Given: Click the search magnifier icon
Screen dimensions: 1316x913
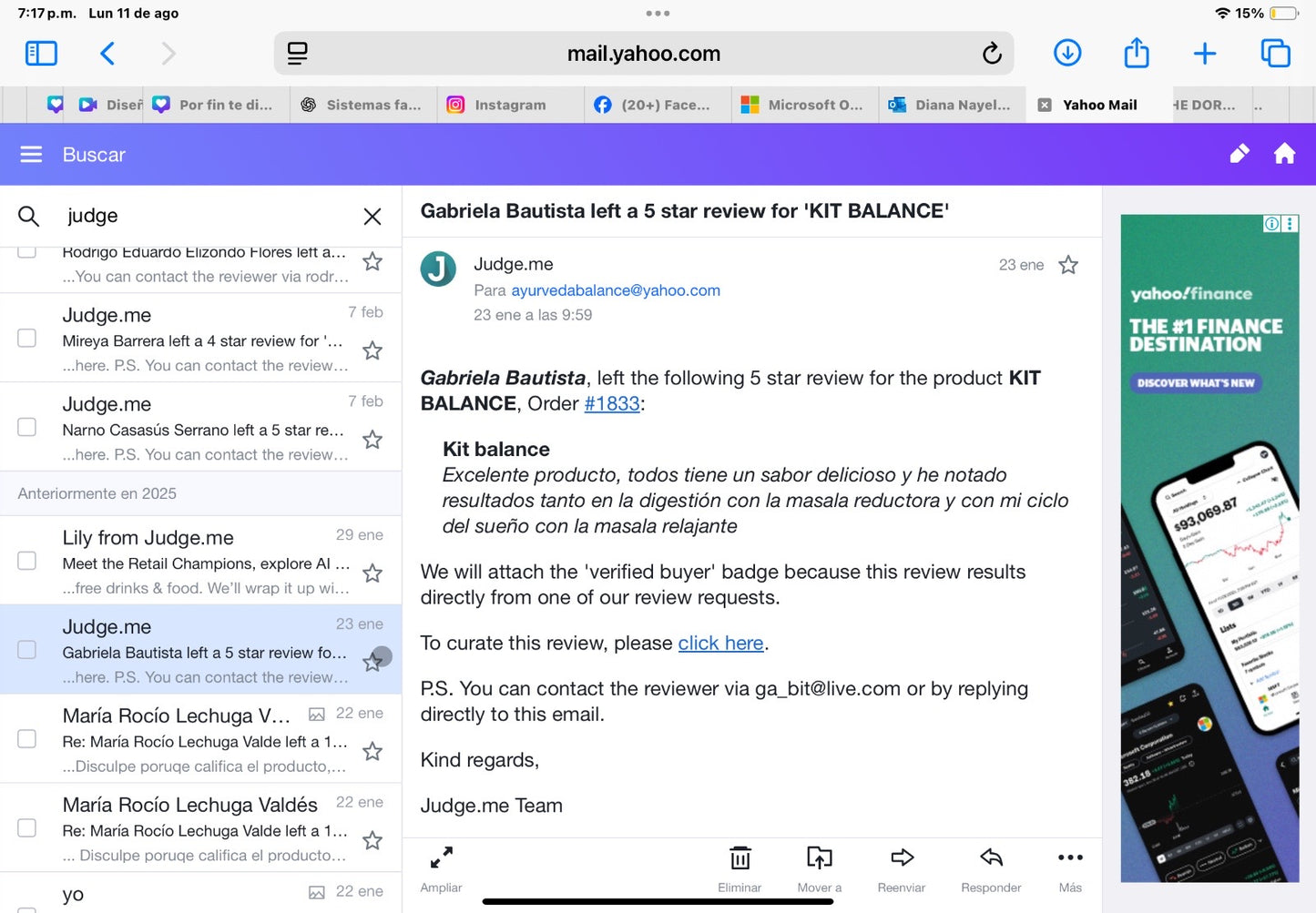Looking at the screenshot, I should click(29, 217).
